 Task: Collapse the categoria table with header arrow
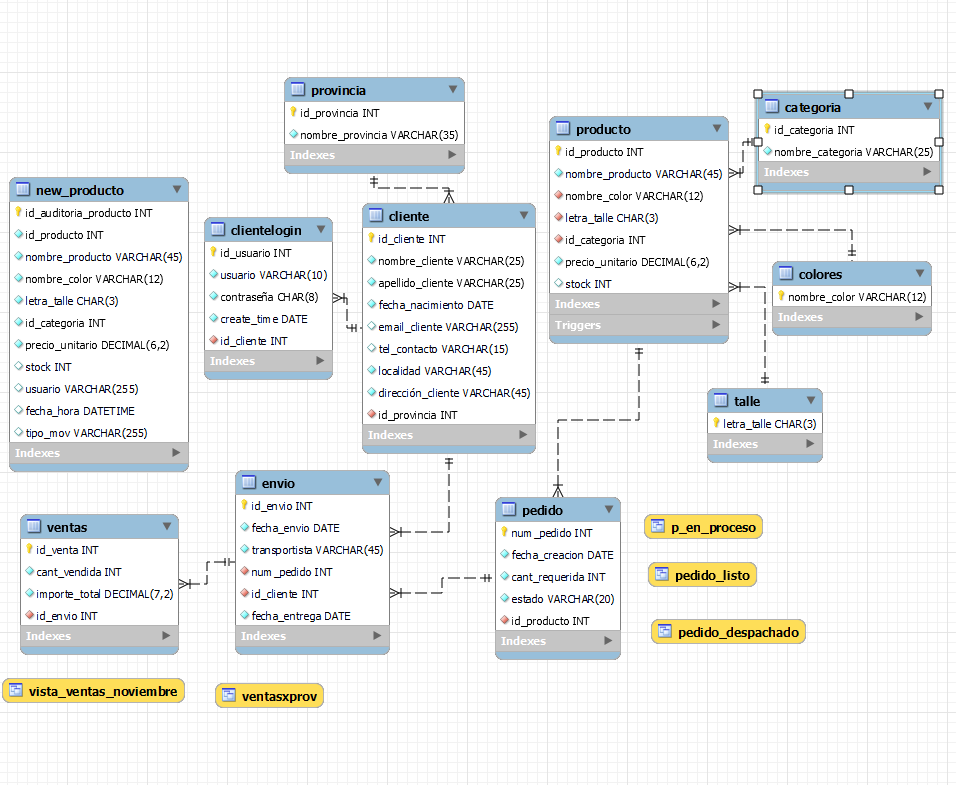(x=927, y=107)
